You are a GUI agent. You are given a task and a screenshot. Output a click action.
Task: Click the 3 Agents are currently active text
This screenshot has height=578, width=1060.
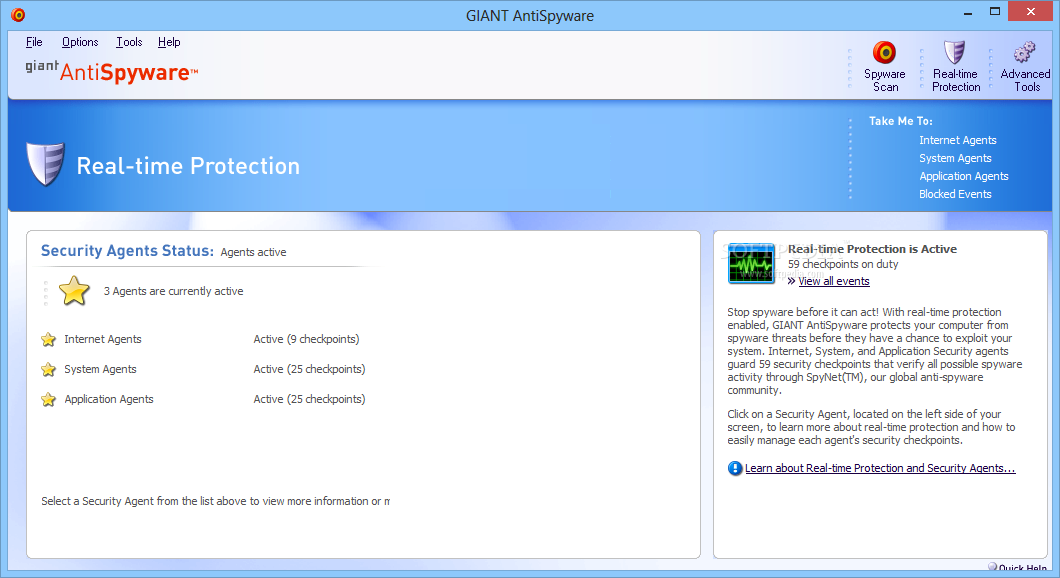173,291
